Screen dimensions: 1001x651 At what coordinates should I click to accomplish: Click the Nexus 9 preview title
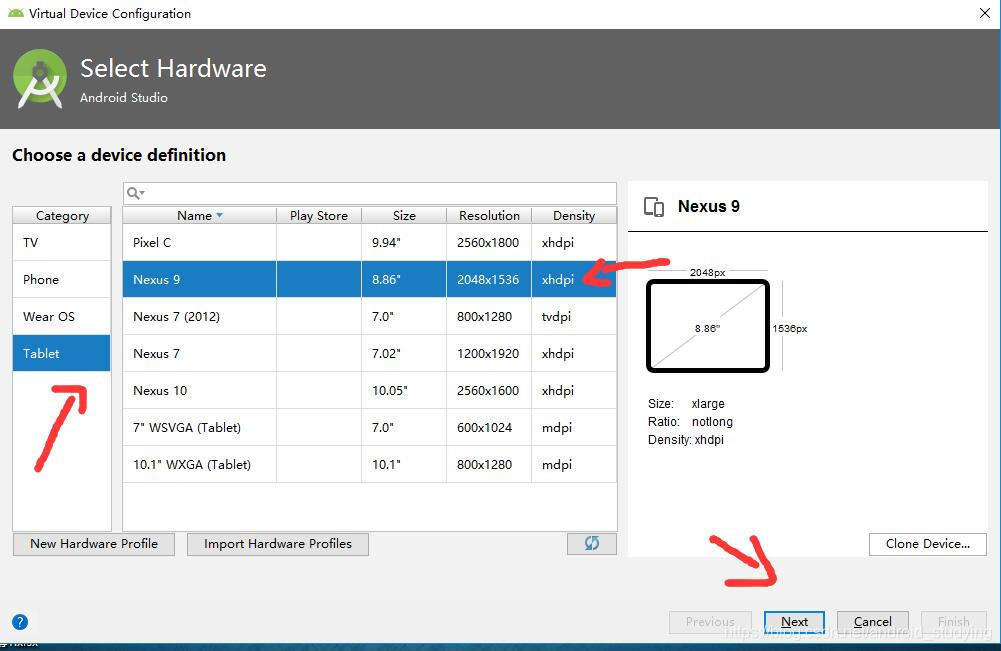tap(709, 206)
